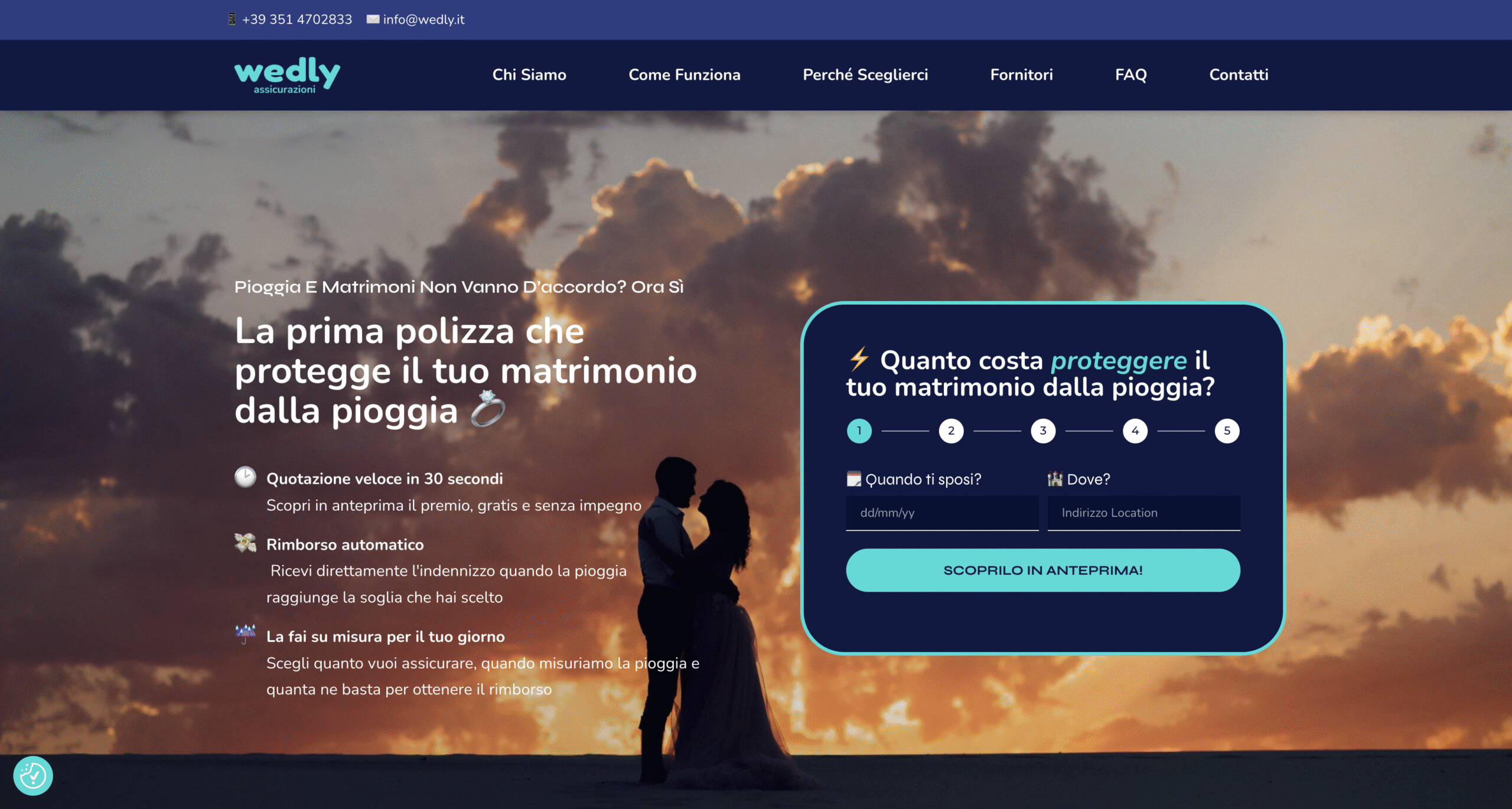Click the Indirizzo Location input field

[1144, 513]
